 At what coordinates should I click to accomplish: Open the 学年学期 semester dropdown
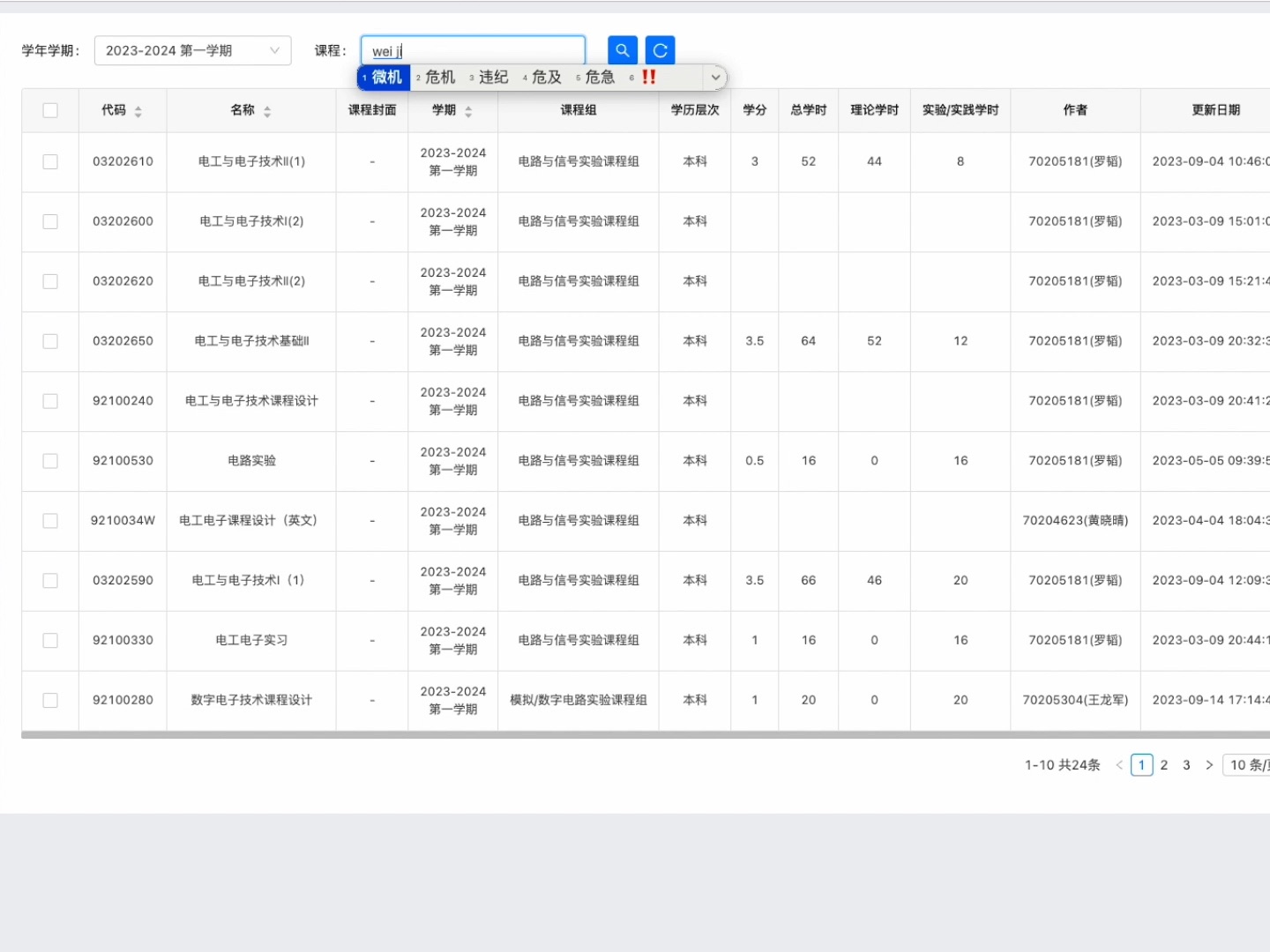192,50
